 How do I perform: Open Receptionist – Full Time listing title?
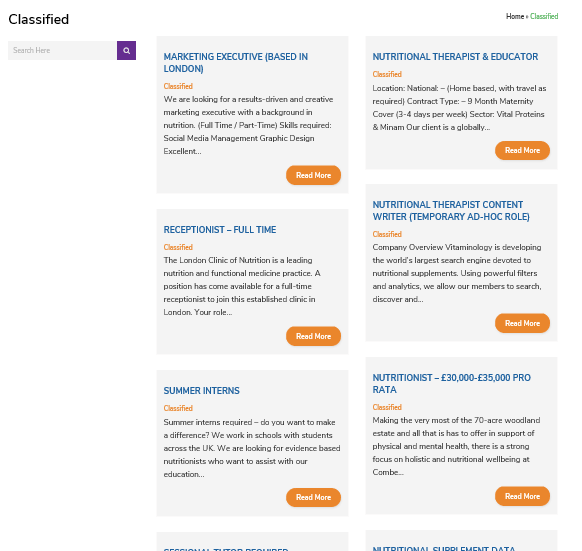[x=220, y=230]
